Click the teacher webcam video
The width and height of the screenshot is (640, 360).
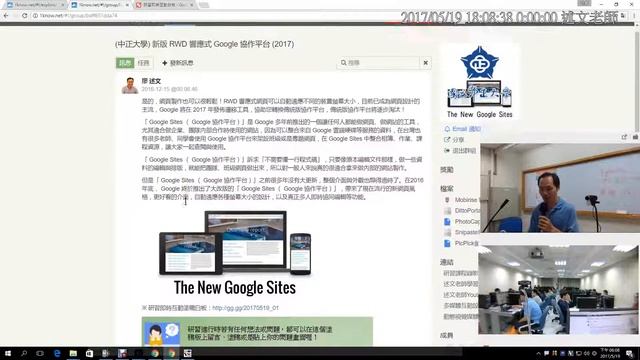pos(560,188)
